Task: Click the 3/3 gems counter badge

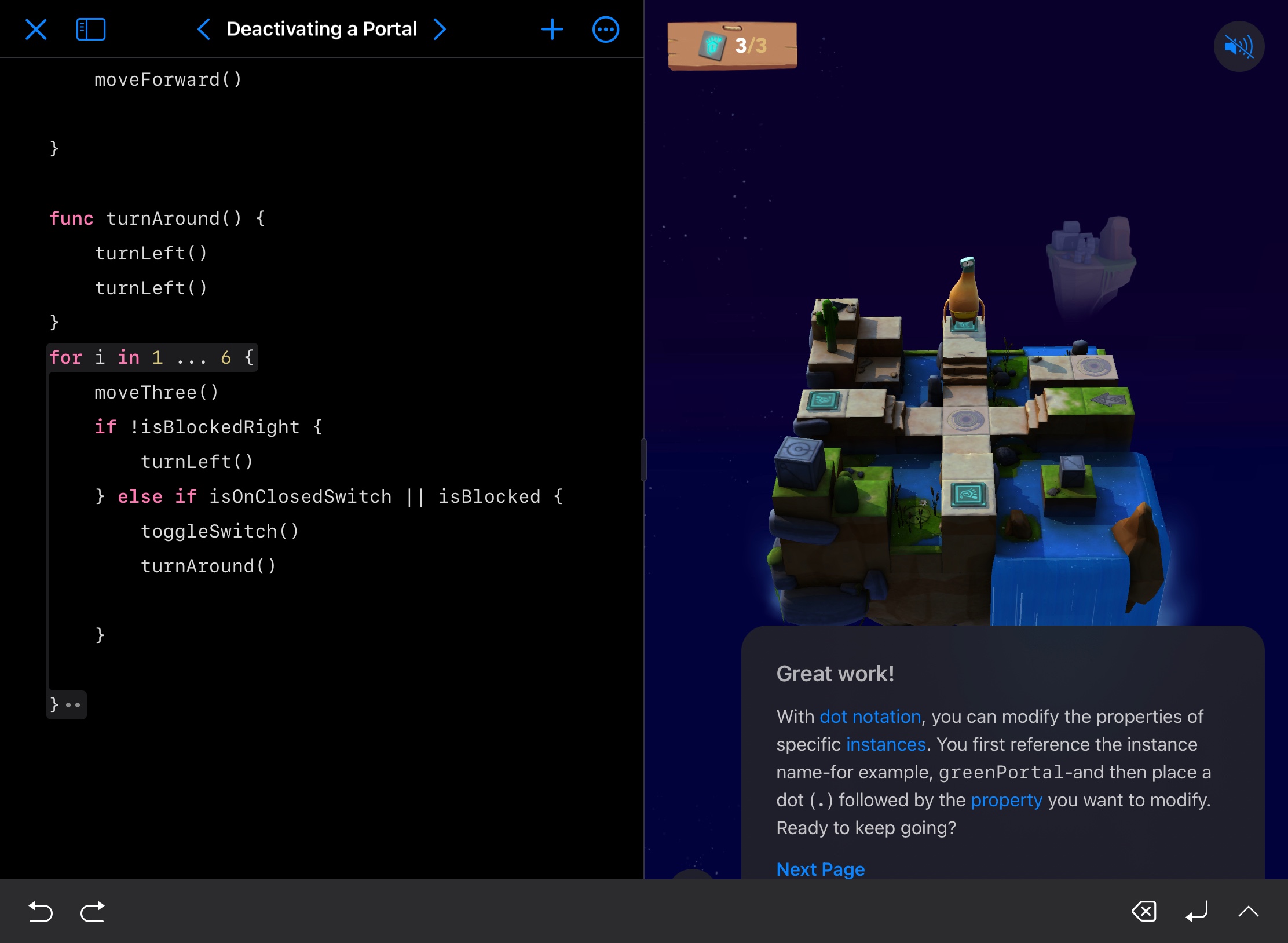Action: coord(733,46)
